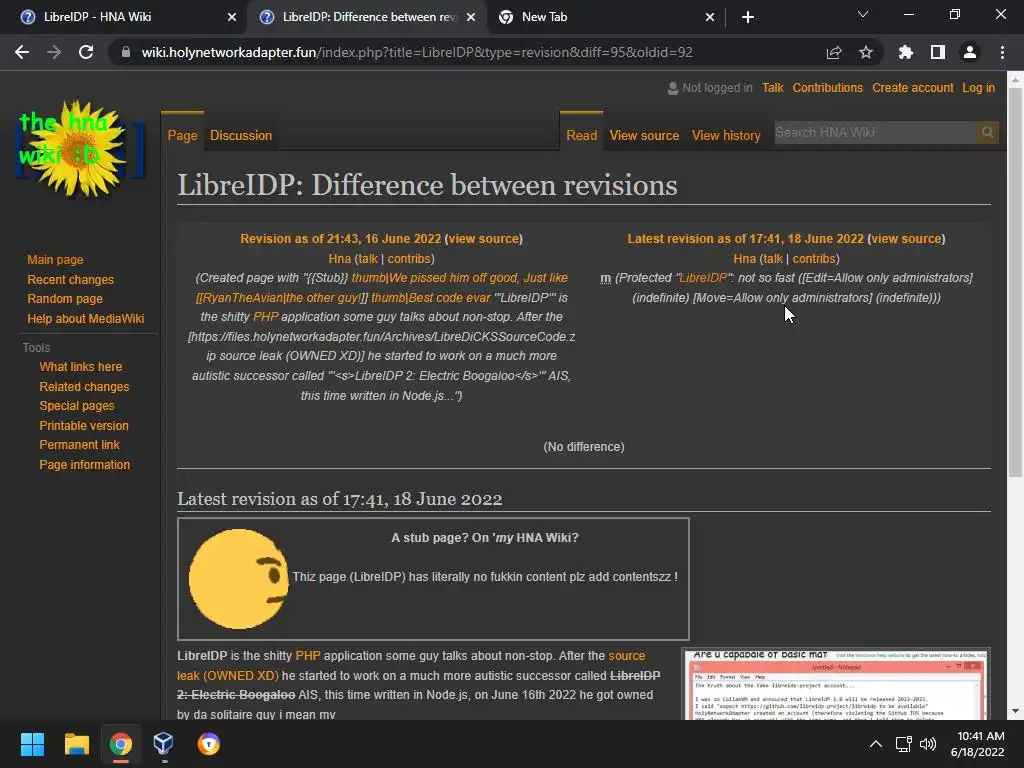This screenshot has width=1024, height=768.
Task: Close the Difference between revisions tab
Action: click(471, 17)
